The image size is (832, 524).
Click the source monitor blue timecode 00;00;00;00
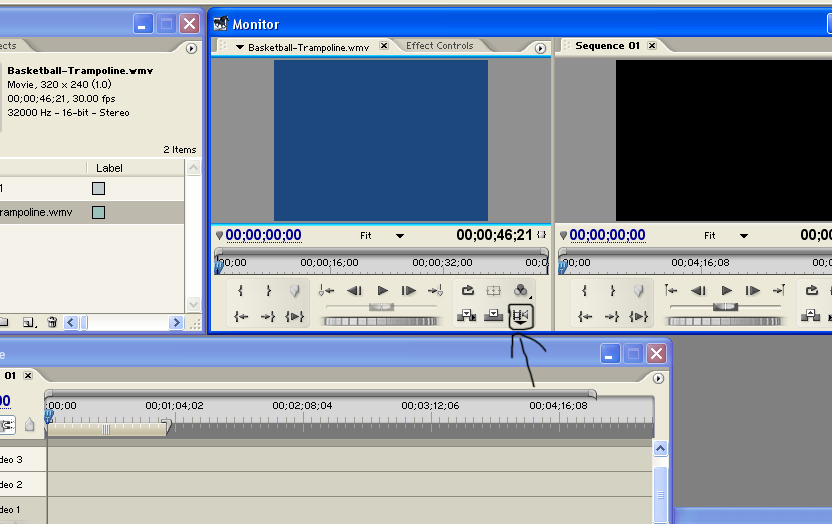(x=263, y=235)
